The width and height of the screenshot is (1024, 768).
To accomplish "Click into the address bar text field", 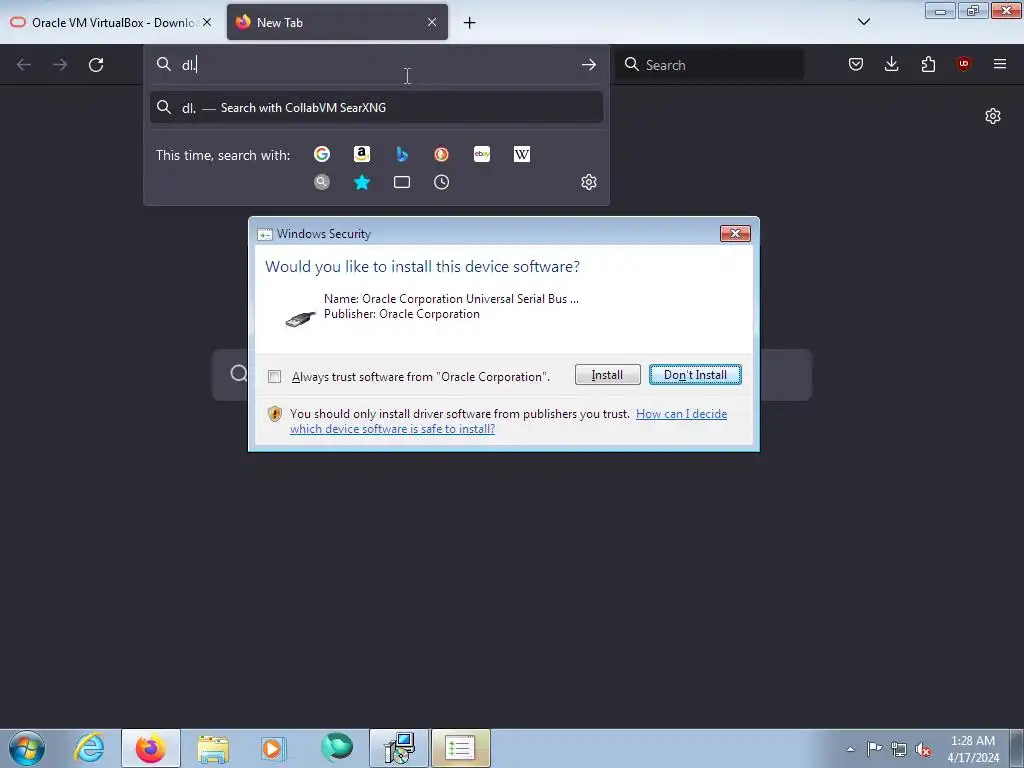I will (376, 65).
